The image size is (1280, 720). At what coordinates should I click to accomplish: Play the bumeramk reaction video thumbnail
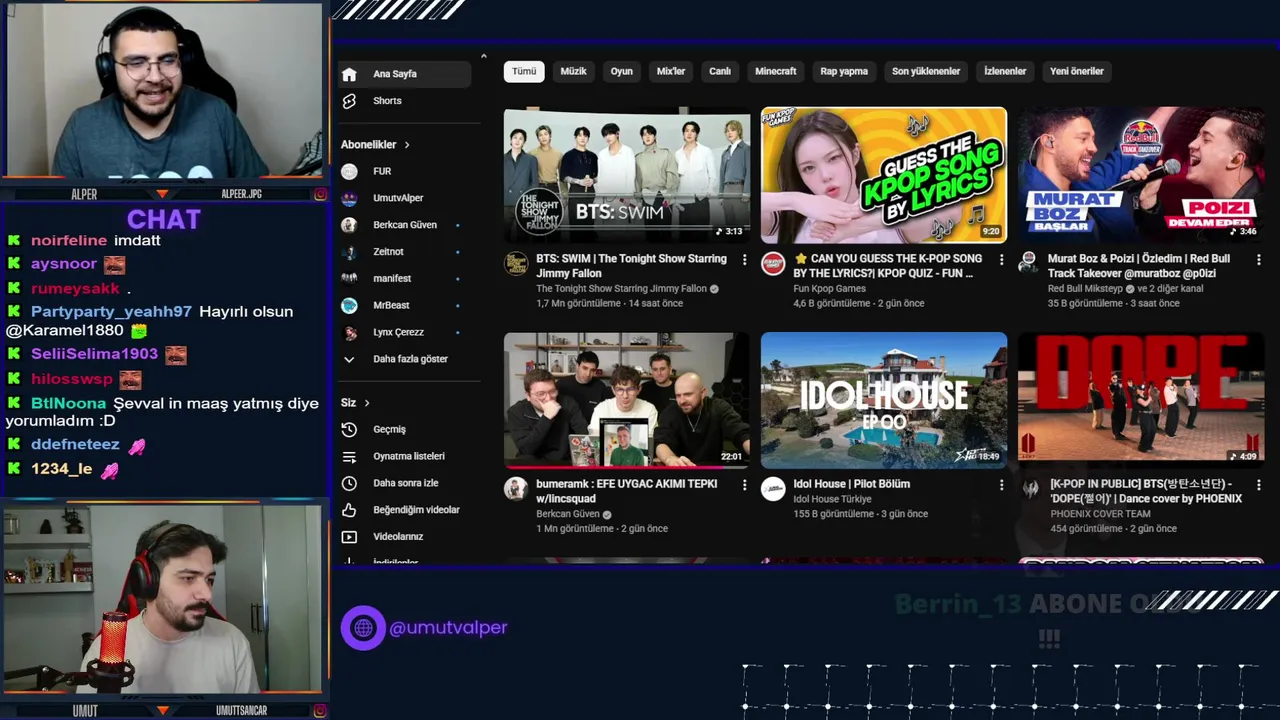pyautogui.click(x=627, y=400)
